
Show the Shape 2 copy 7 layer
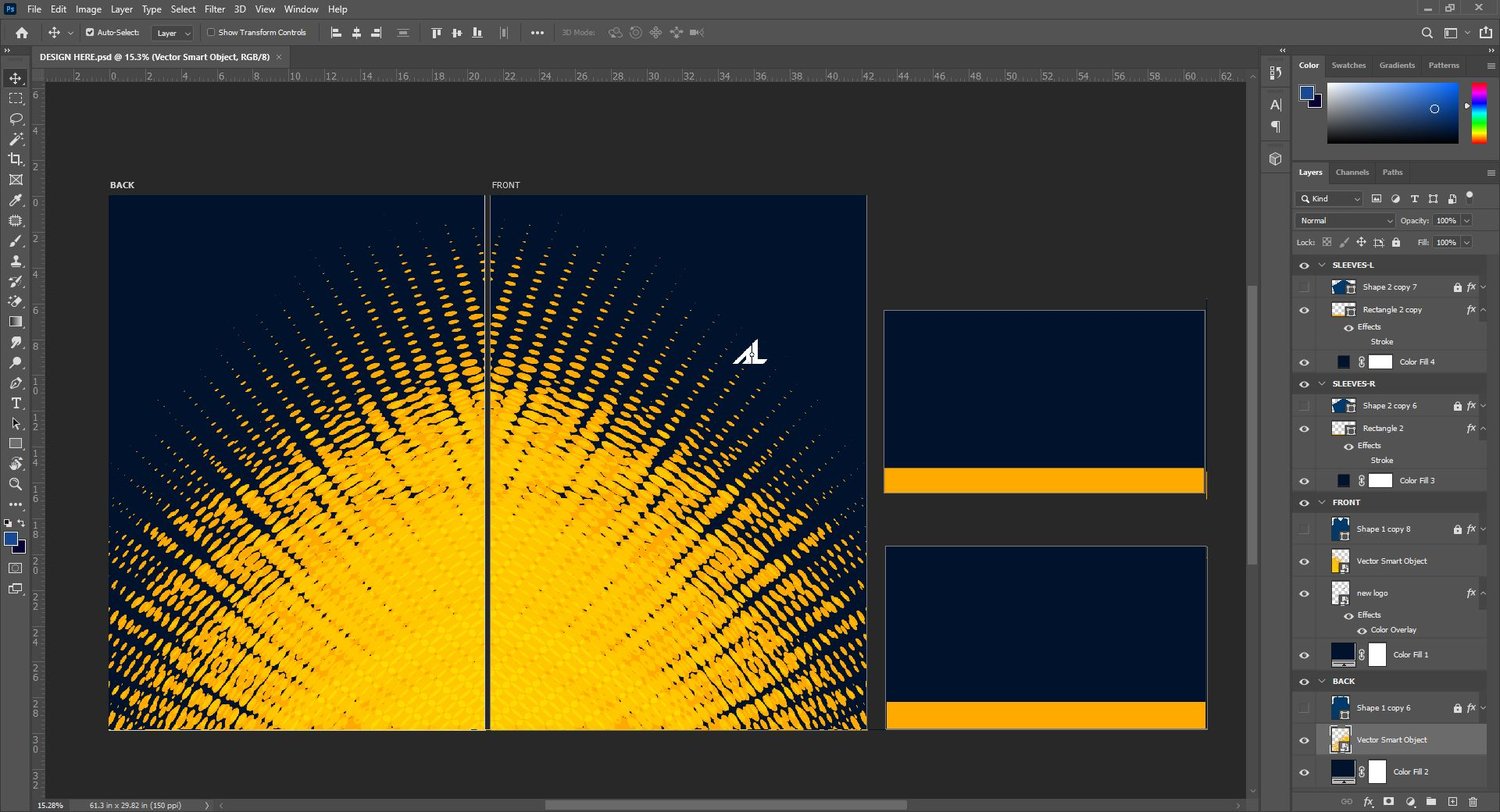pos(1303,287)
